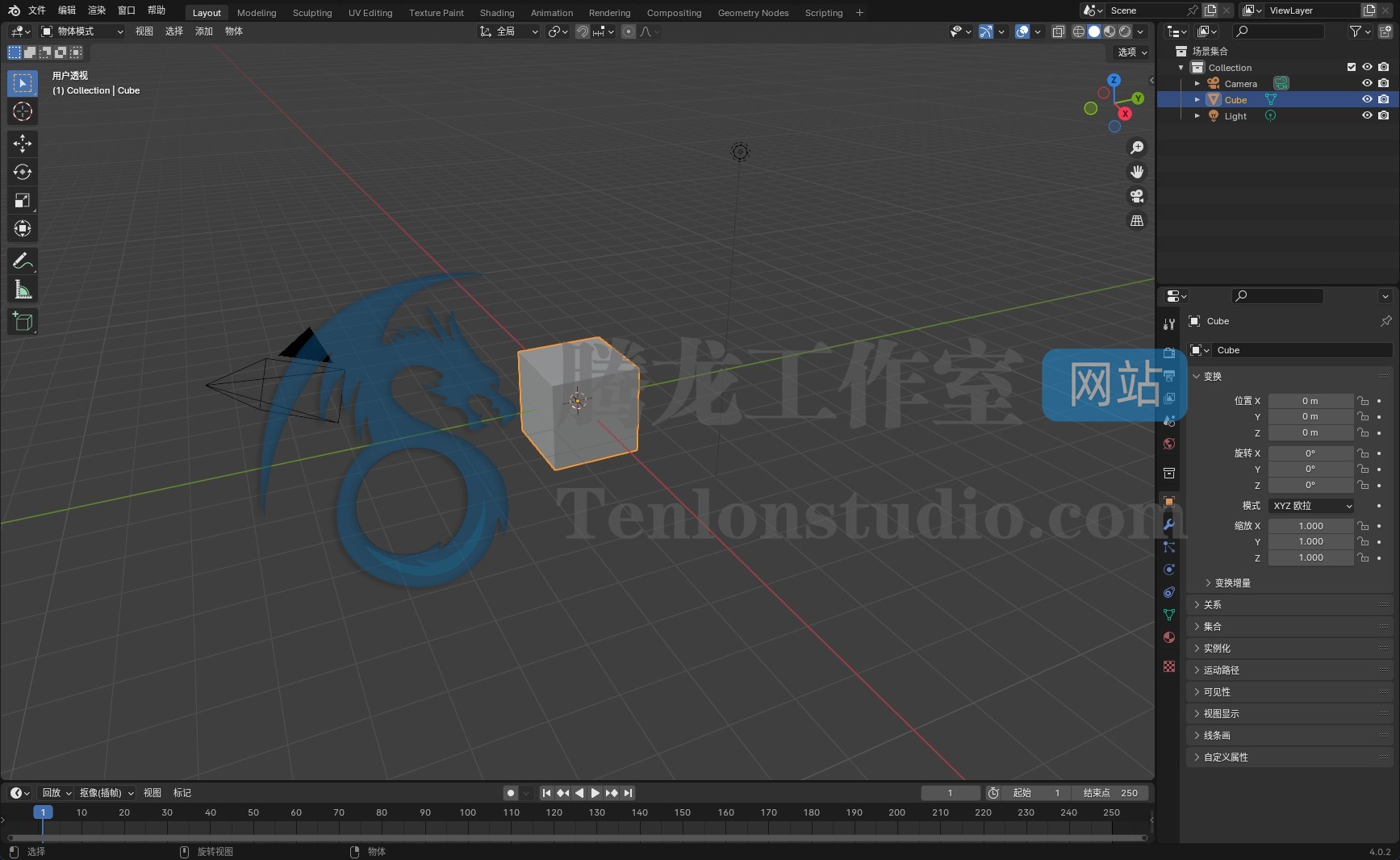Jump to the start frame
Viewport: 1400px width, 860px height.
click(546, 793)
